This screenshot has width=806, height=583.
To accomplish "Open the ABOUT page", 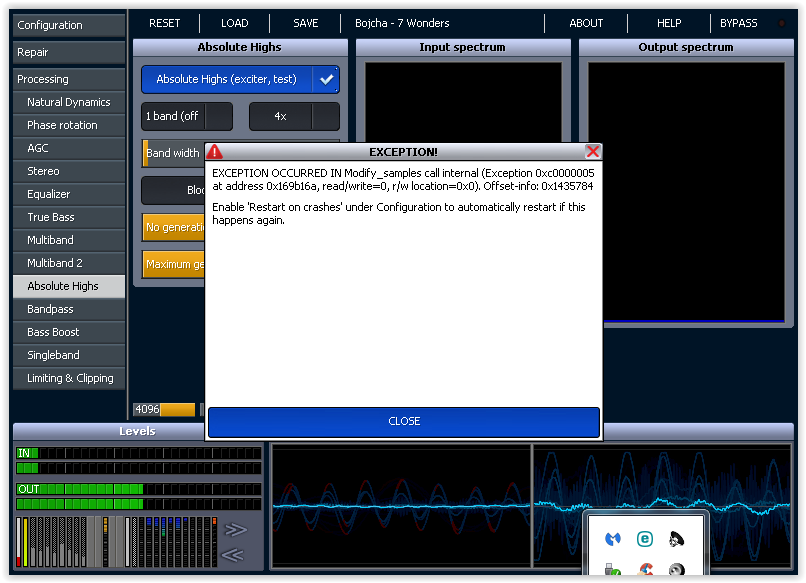I will point(586,23).
